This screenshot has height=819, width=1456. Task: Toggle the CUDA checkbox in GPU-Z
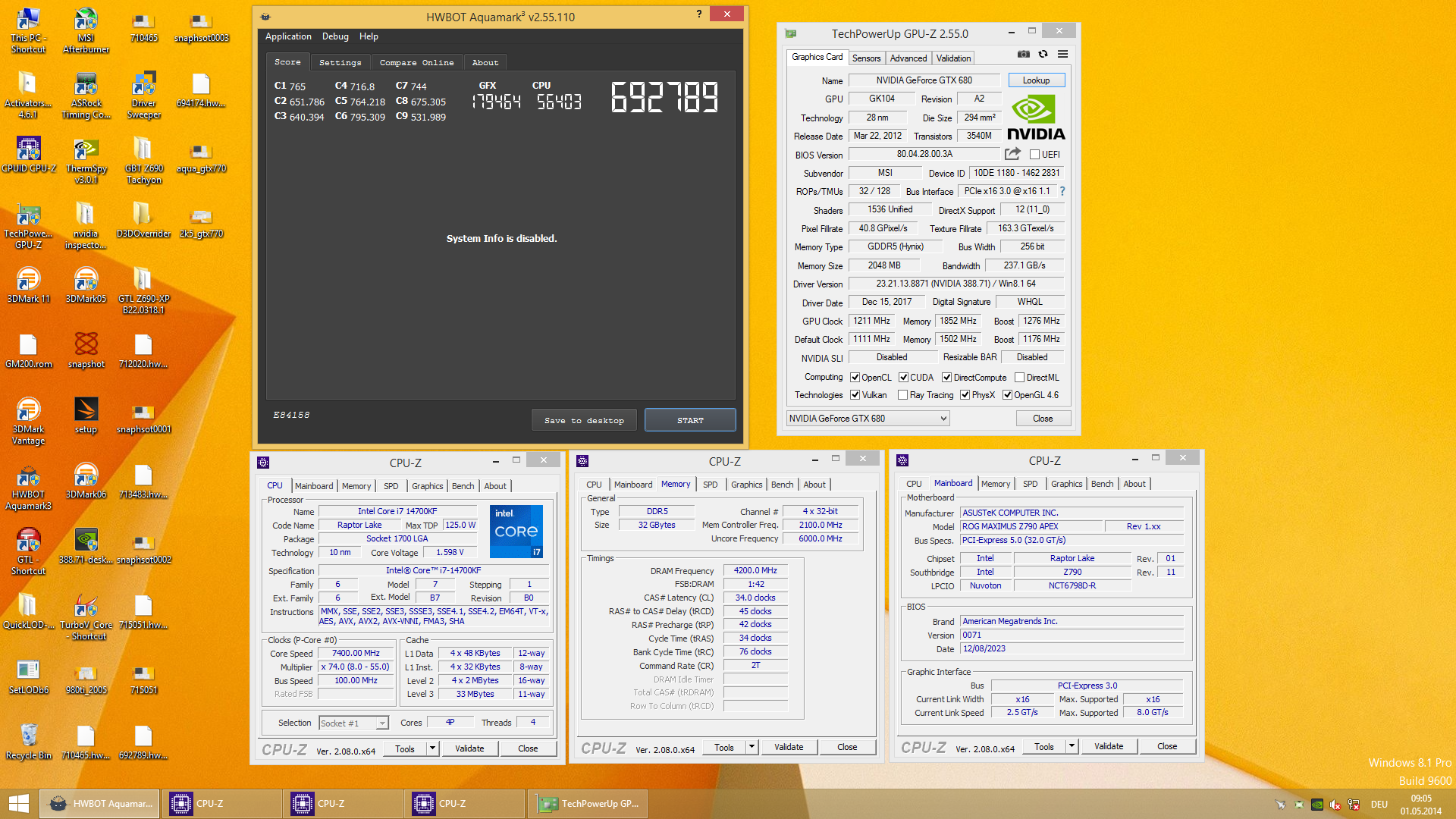[904, 378]
